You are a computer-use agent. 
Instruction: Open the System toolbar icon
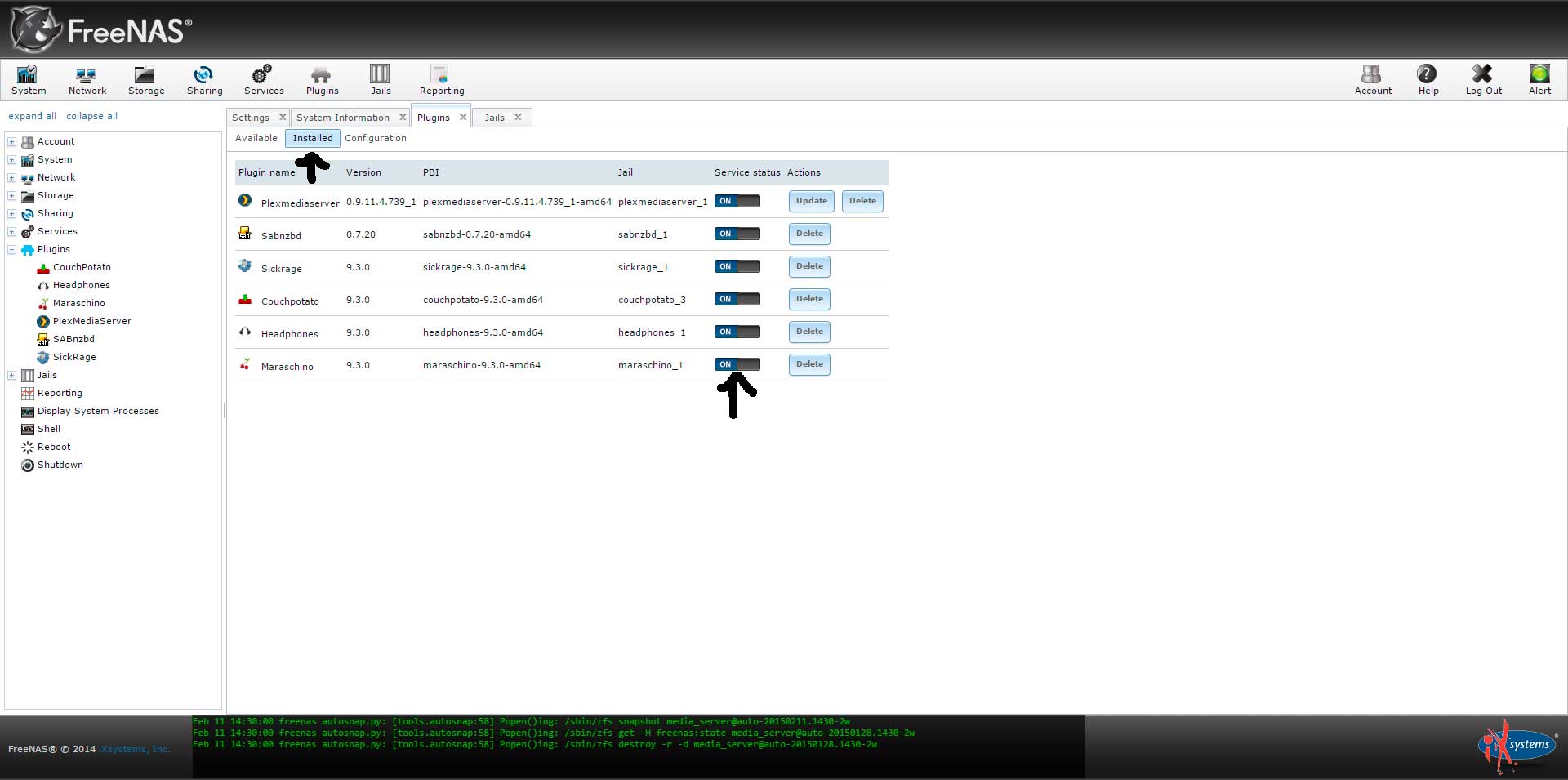point(29,80)
